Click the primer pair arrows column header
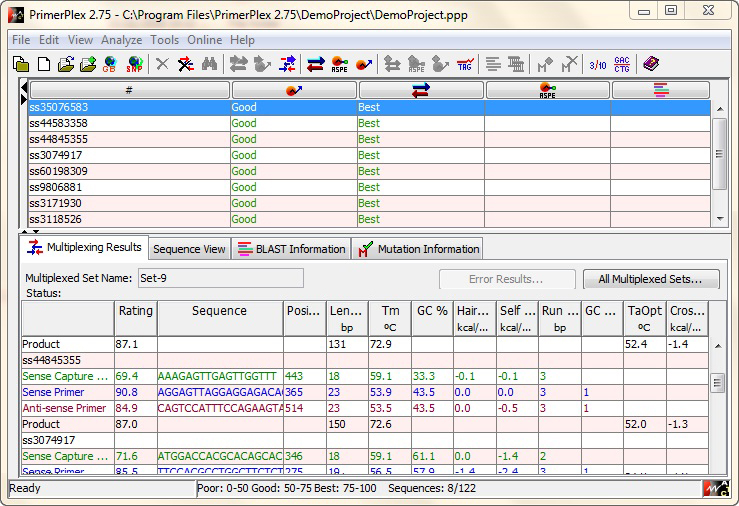739x506 pixels. point(421,90)
